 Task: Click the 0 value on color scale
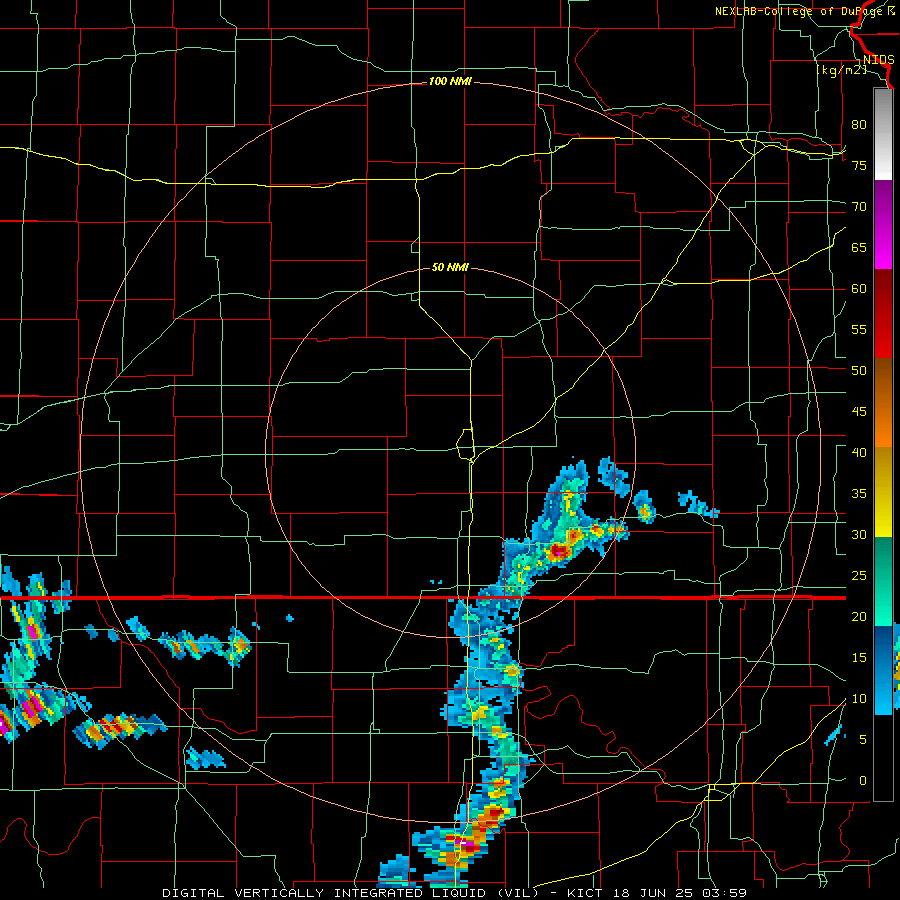(x=863, y=781)
